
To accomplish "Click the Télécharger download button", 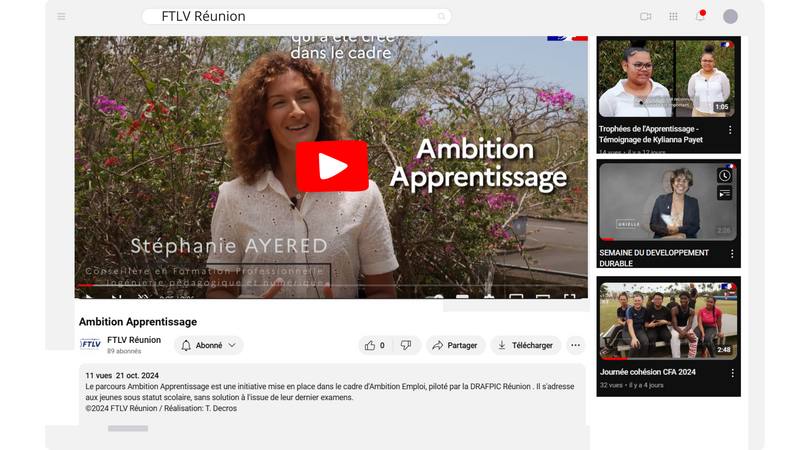I will click(x=526, y=345).
